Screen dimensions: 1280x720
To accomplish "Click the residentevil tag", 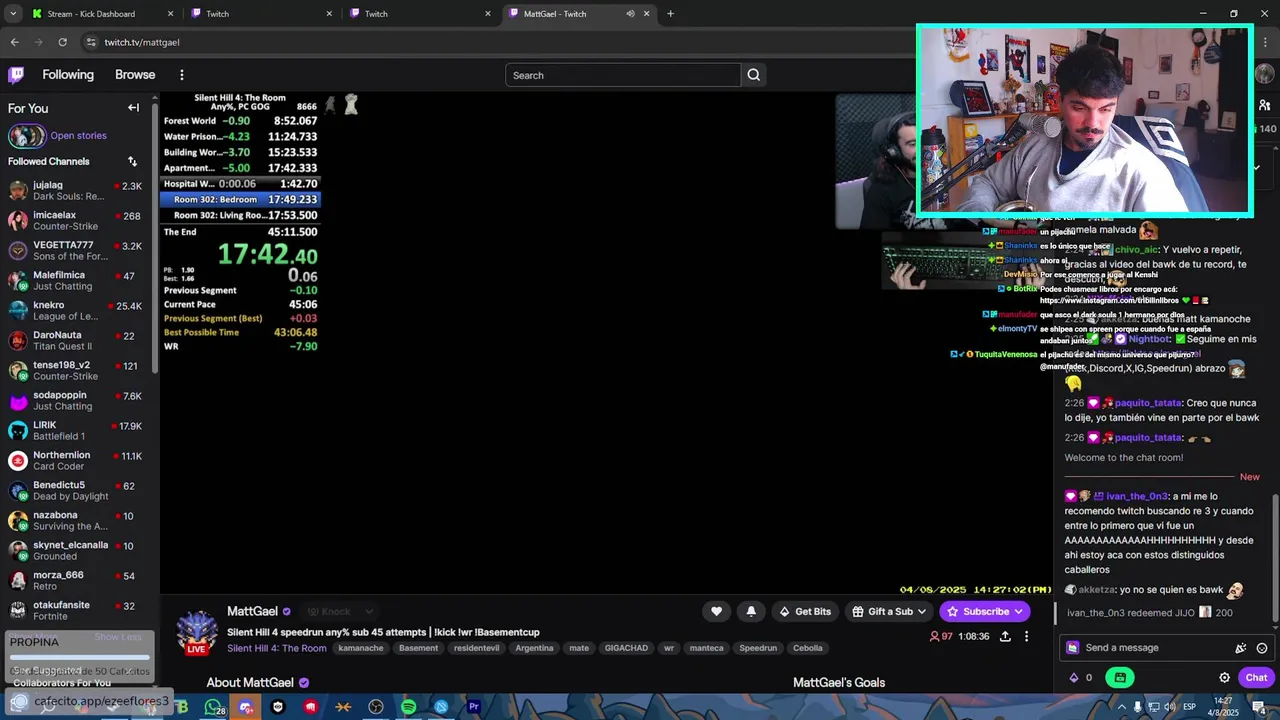I will 476,648.
